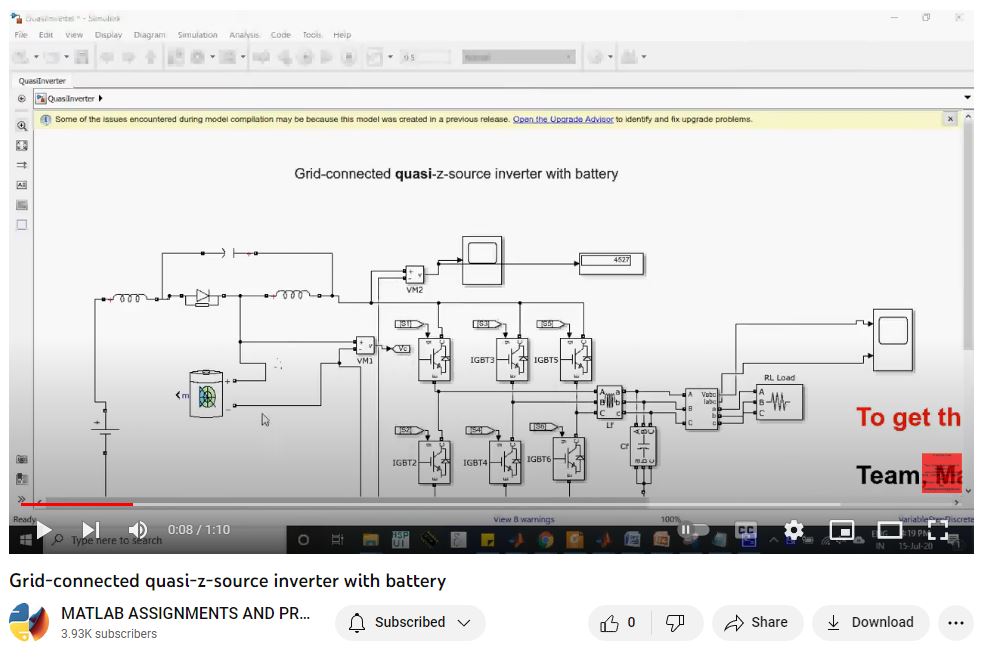Open Simulink Simulation menu in video
Image resolution: width=985 pixels, height=657 pixels.
point(197,35)
